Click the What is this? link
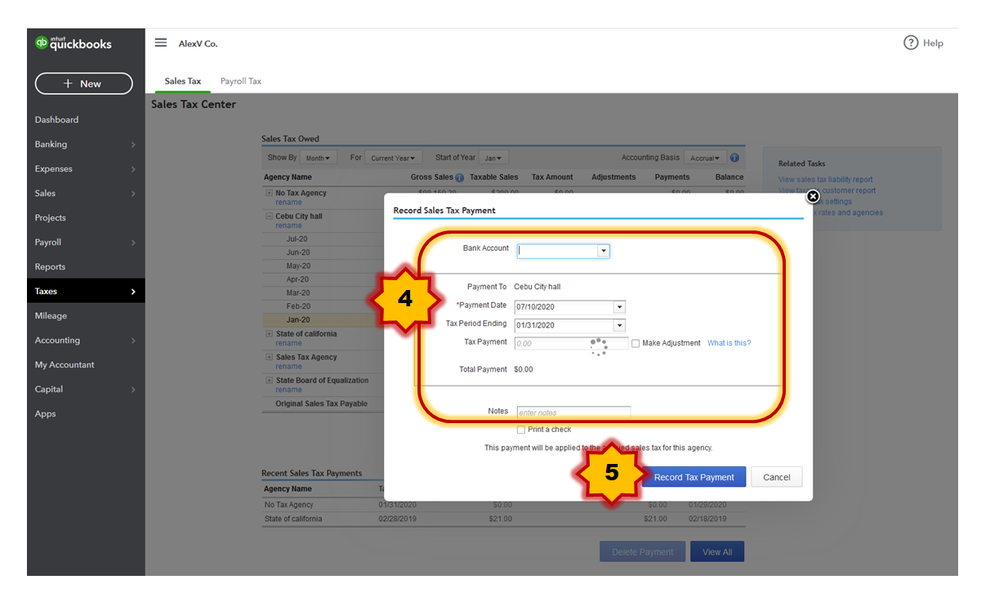Screen dimensions: 999x602 point(729,343)
